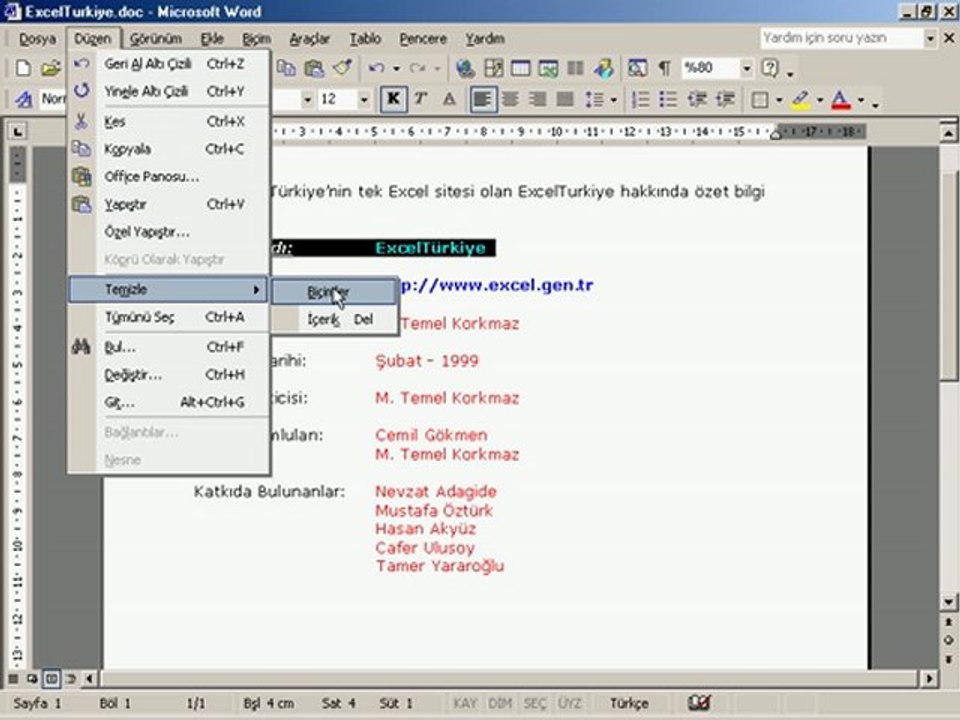Select the Format Painter brush

pos(342,68)
